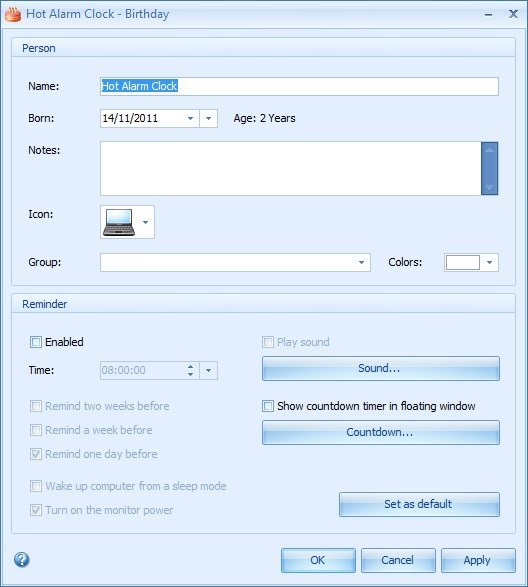Decrease the Time using down spinner arrow

coord(191,374)
